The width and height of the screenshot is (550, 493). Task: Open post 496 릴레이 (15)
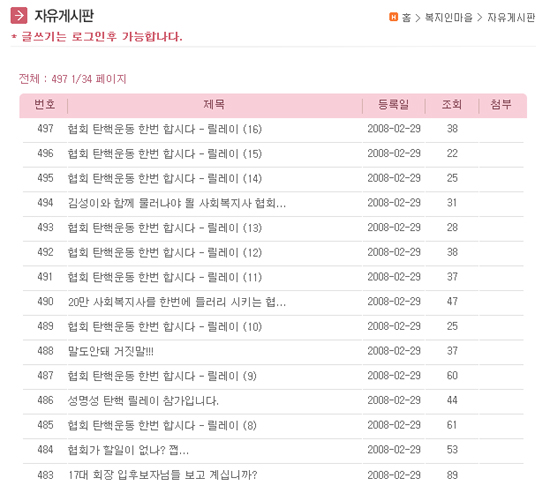(165, 154)
